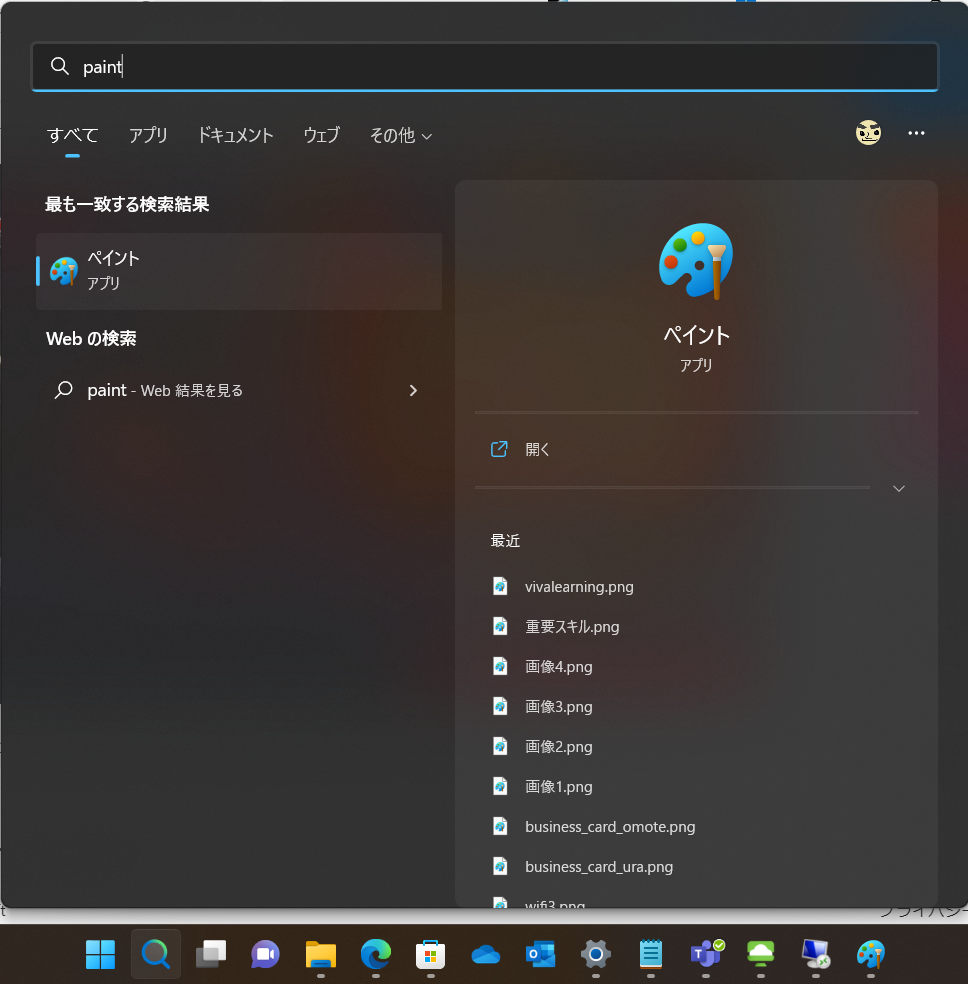Screen dimensions: 968x984
Task: Open Microsoft Teams from the taskbar
Action: pyautogui.click(x=706, y=954)
